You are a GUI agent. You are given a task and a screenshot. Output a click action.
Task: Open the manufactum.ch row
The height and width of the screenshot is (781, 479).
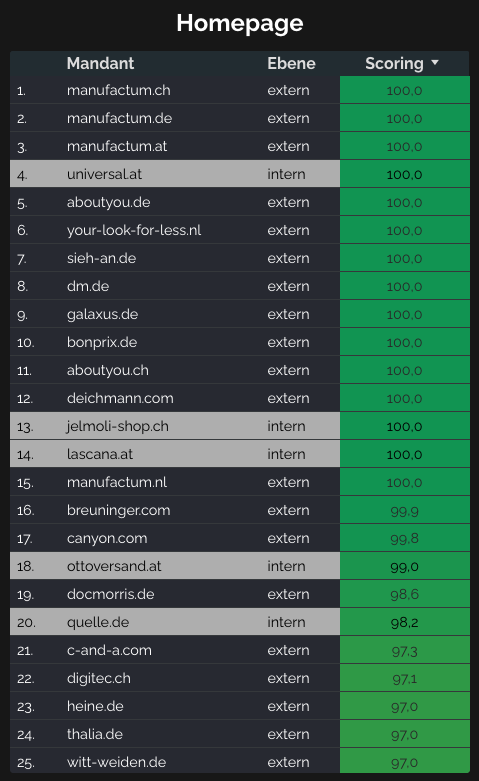coord(240,90)
